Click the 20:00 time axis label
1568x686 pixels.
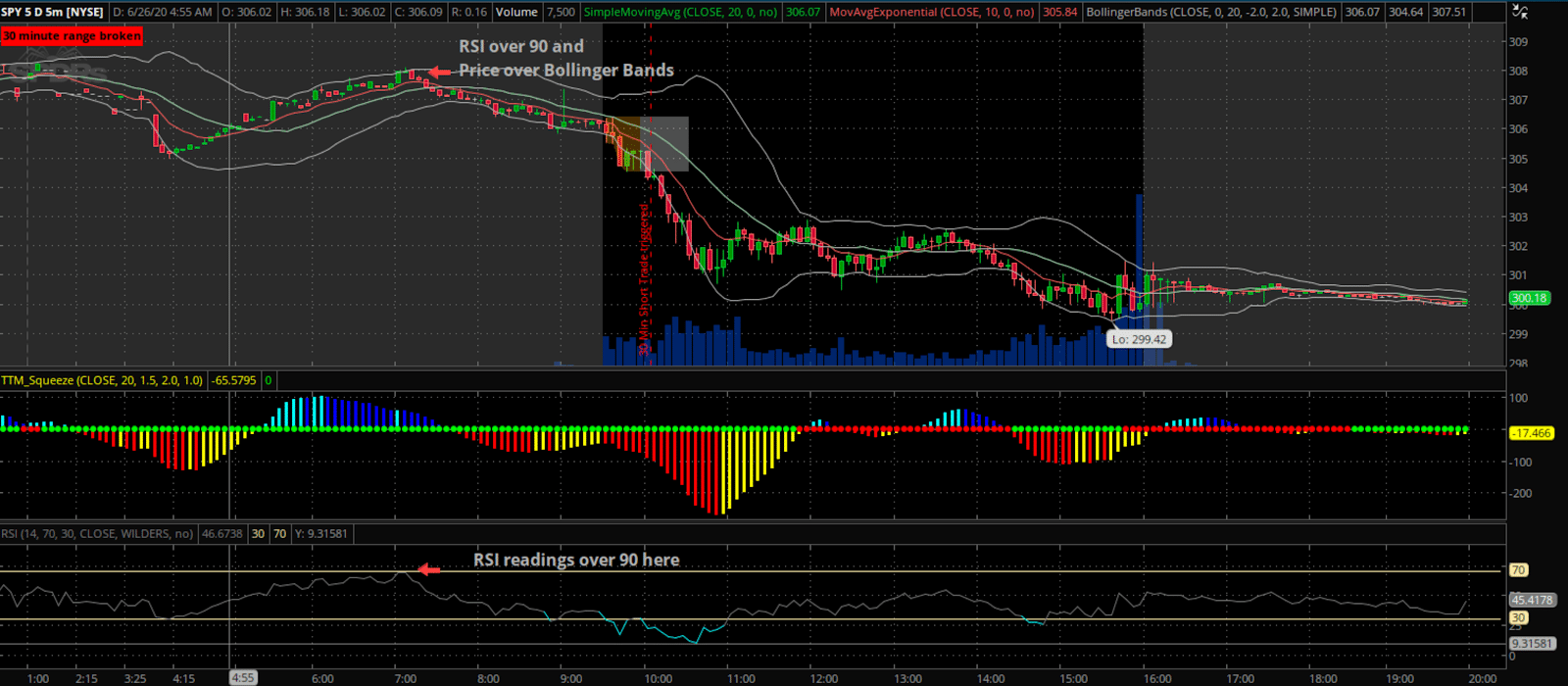(x=1482, y=678)
